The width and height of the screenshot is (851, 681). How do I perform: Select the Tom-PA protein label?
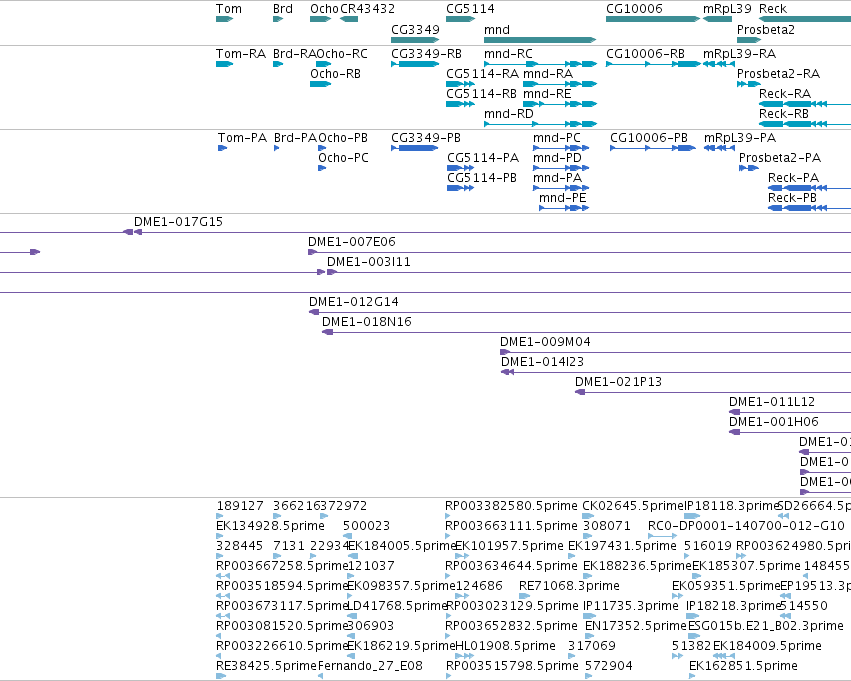click(242, 138)
